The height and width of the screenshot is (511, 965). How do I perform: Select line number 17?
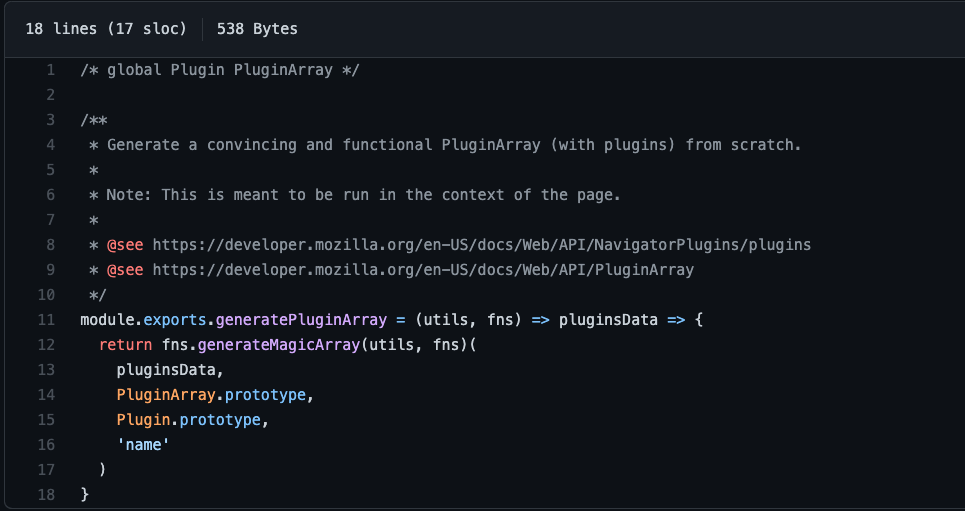coord(46,470)
